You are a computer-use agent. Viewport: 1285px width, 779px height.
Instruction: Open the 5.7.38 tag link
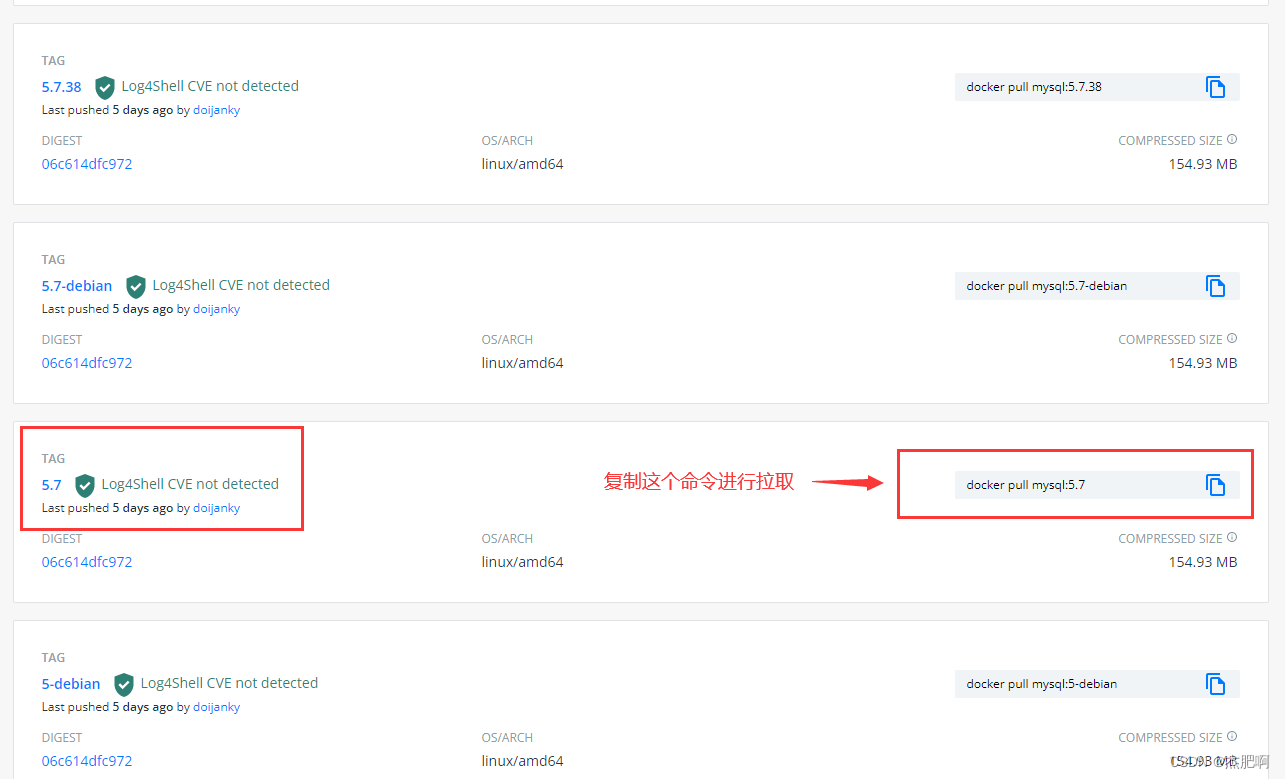(62, 87)
